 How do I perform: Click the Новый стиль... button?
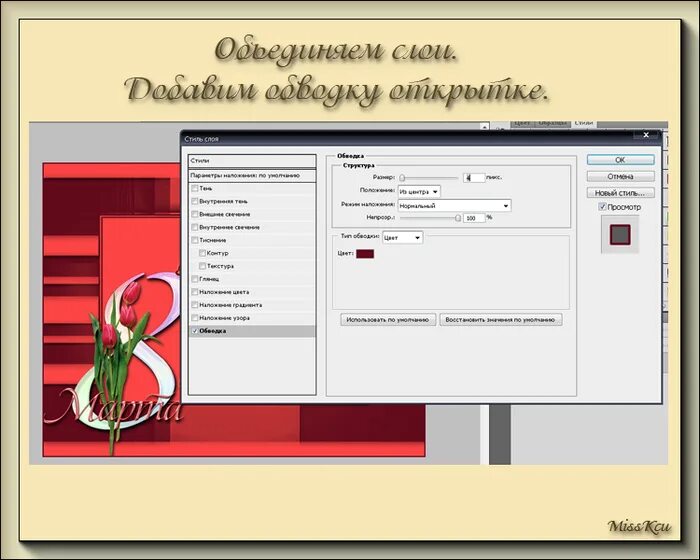[621, 193]
